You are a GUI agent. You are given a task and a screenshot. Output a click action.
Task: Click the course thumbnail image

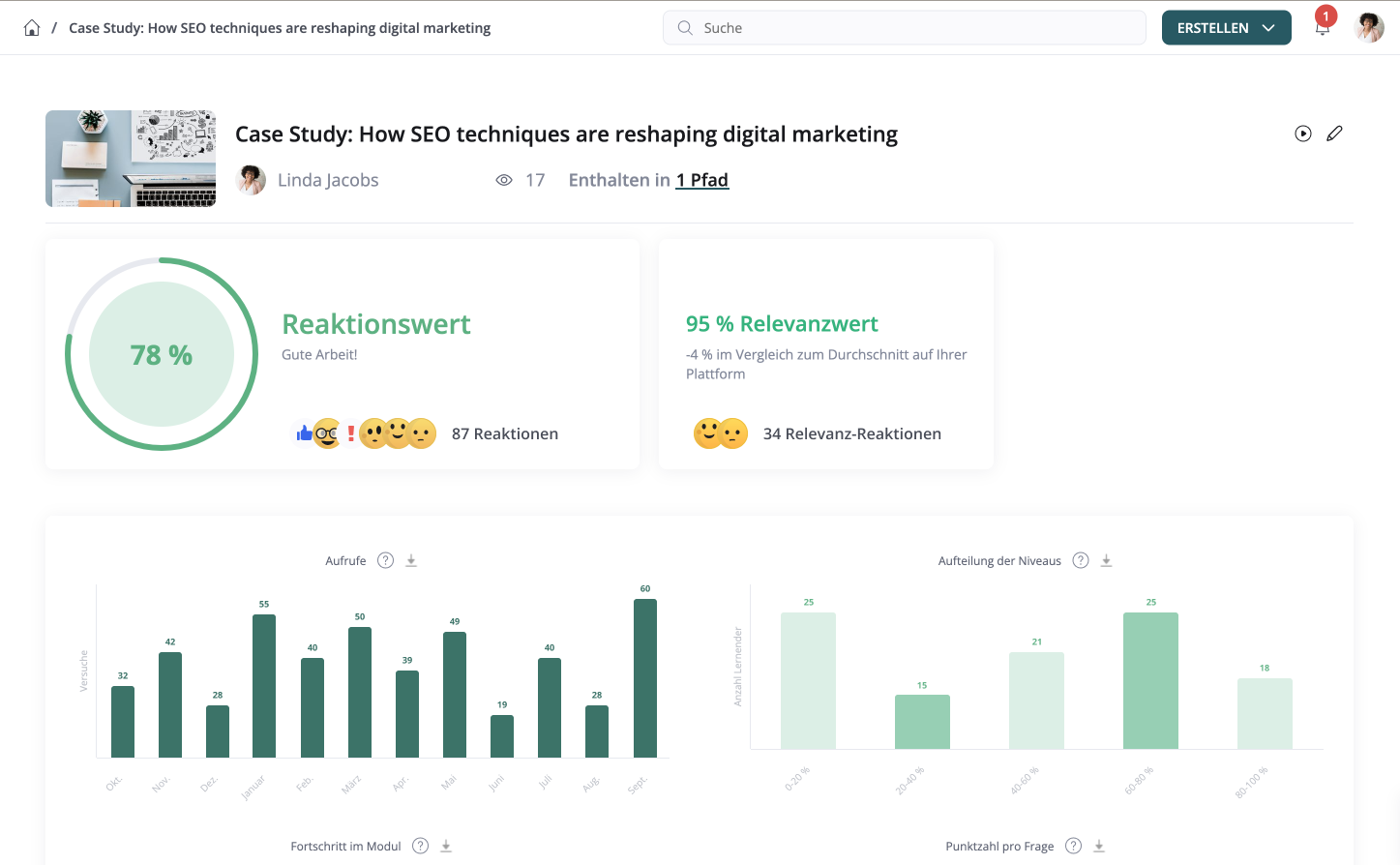point(131,159)
